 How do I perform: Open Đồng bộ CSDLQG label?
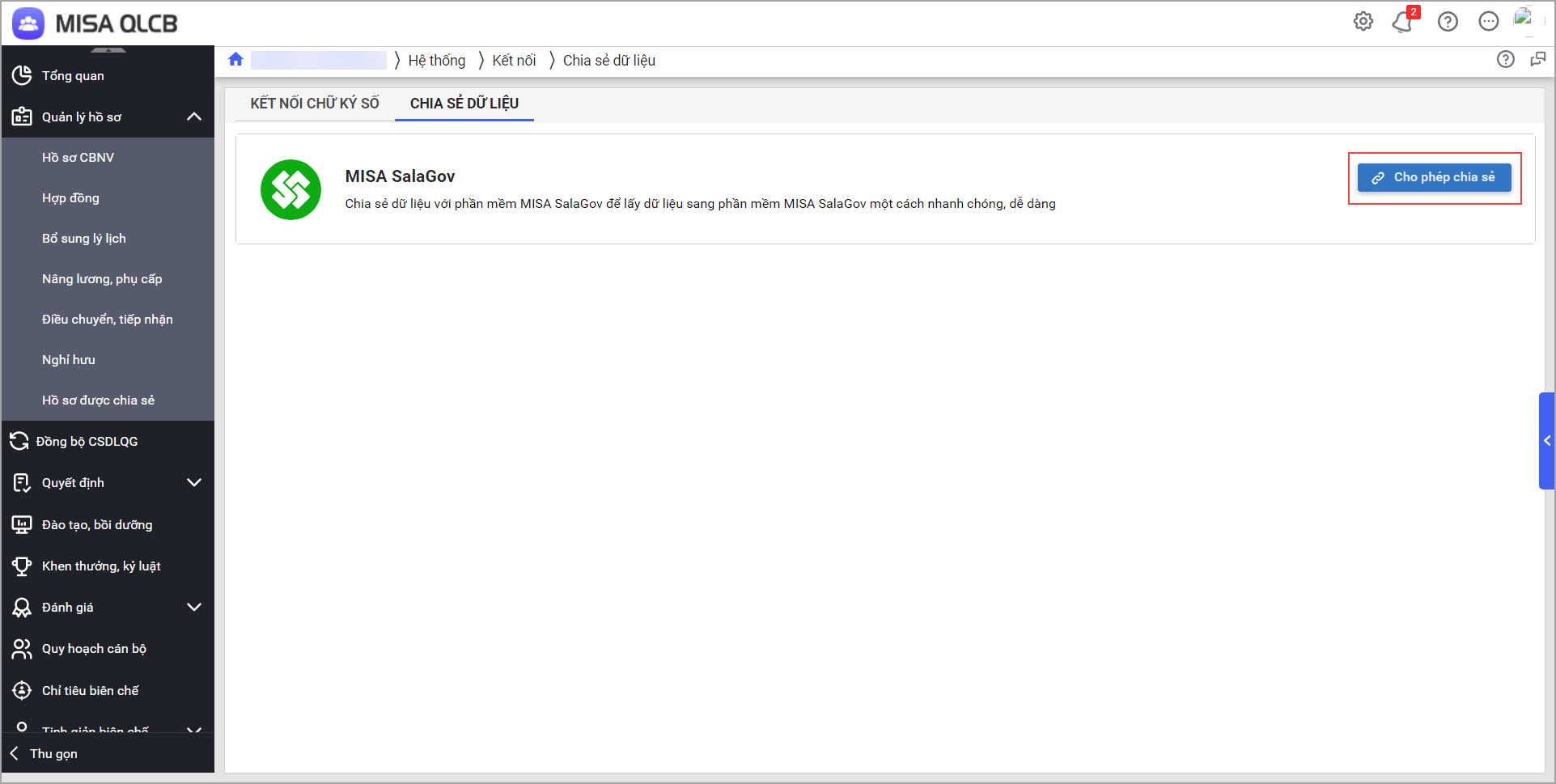(87, 442)
